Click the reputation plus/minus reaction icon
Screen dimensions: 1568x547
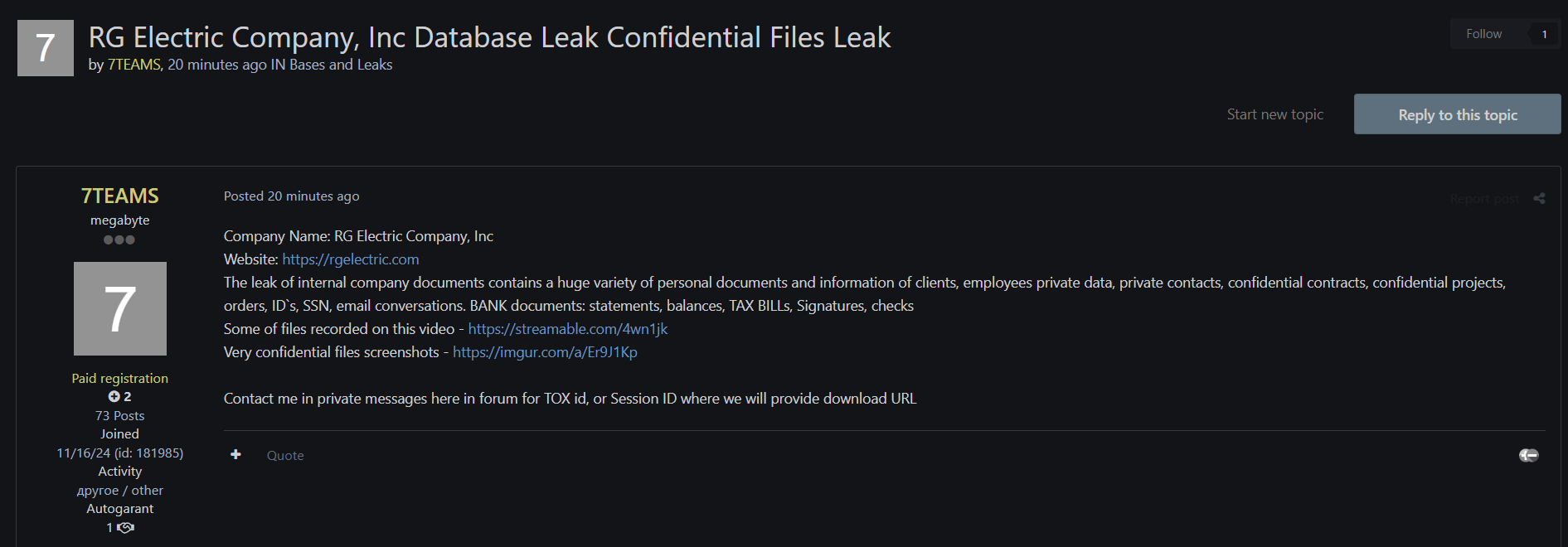[1528, 455]
